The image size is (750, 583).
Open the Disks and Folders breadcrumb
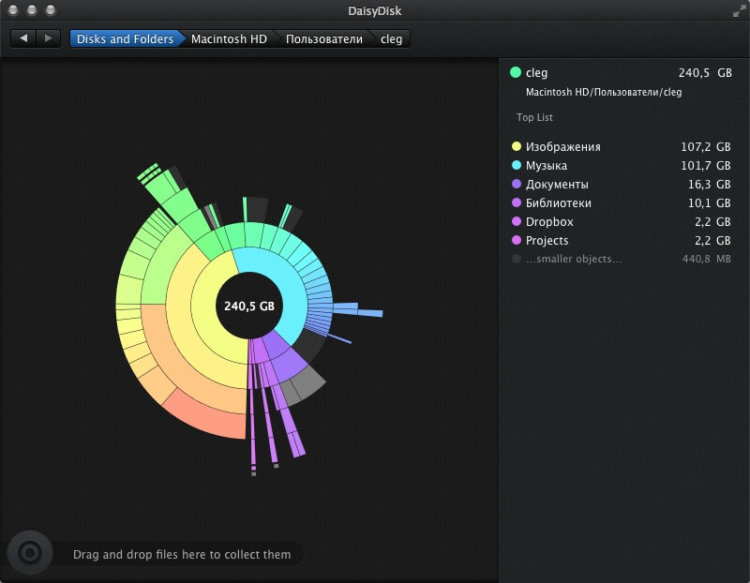pos(125,39)
